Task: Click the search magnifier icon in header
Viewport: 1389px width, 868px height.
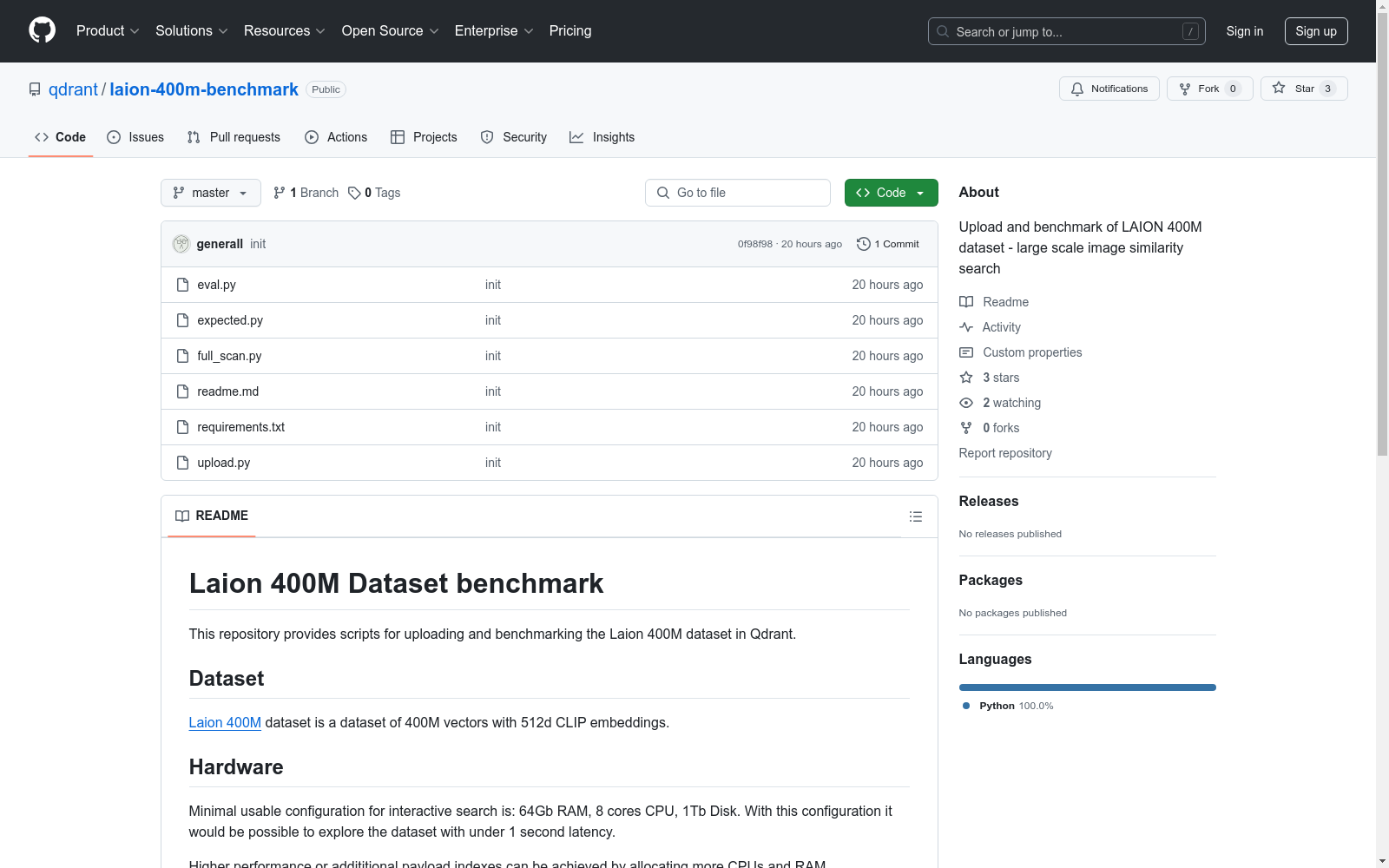Action: click(x=943, y=31)
